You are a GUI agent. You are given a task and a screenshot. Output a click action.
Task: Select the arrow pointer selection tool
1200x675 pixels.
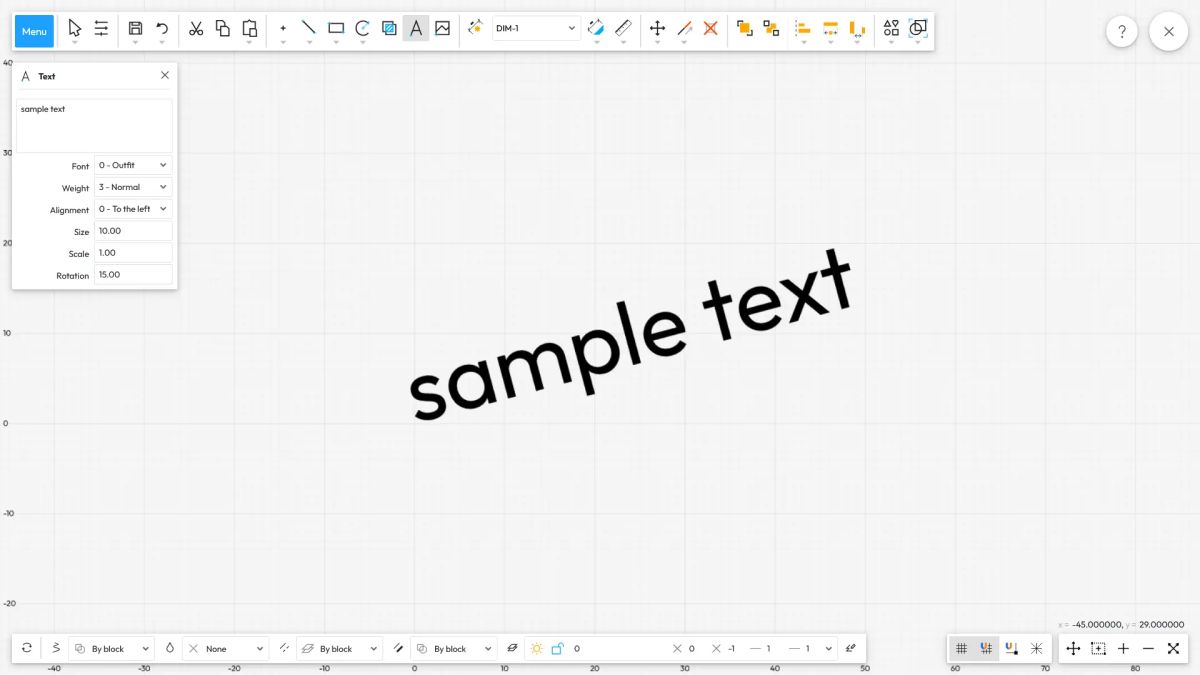click(75, 28)
